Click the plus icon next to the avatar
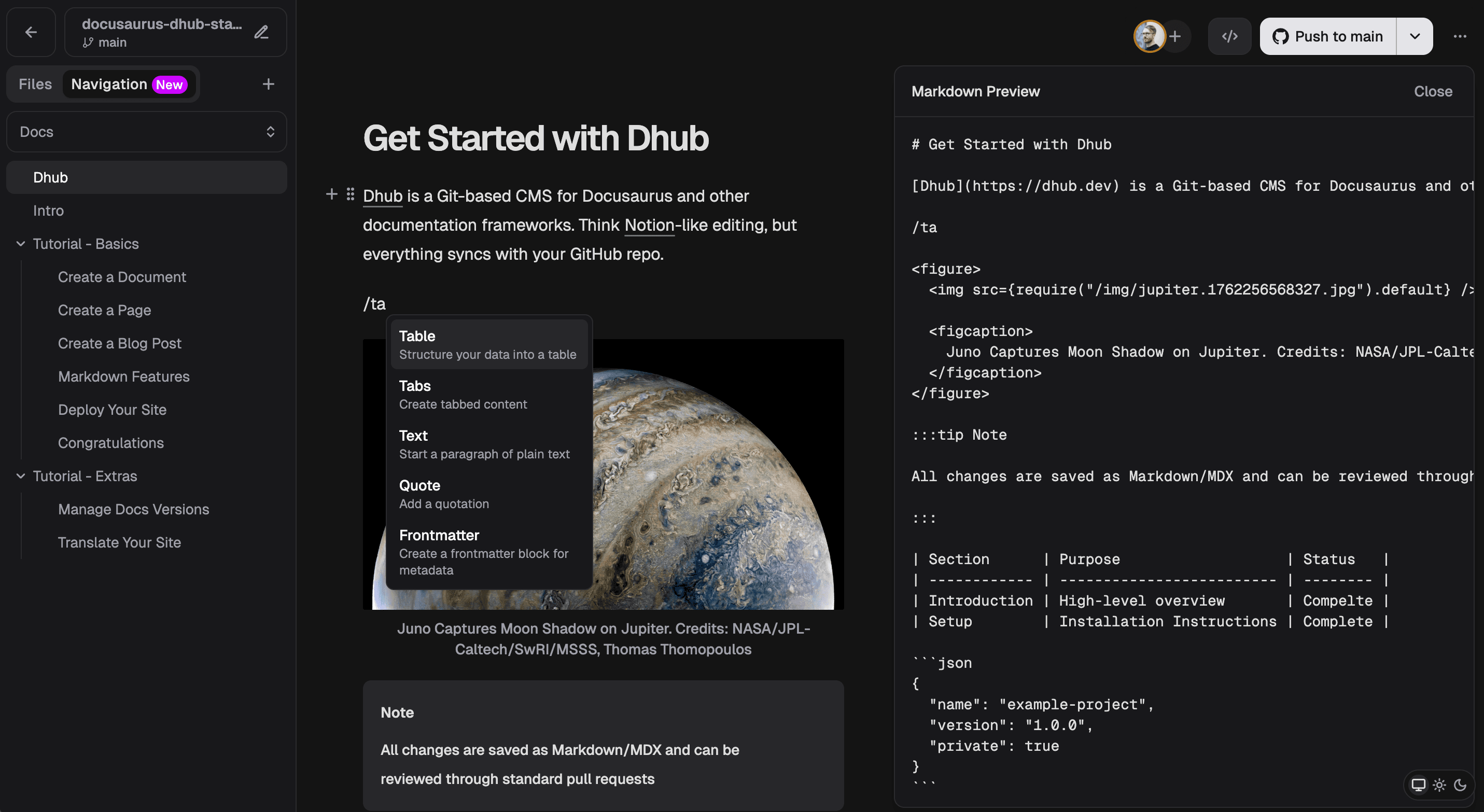The height and width of the screenshot is (812, 1484). 1176,36
